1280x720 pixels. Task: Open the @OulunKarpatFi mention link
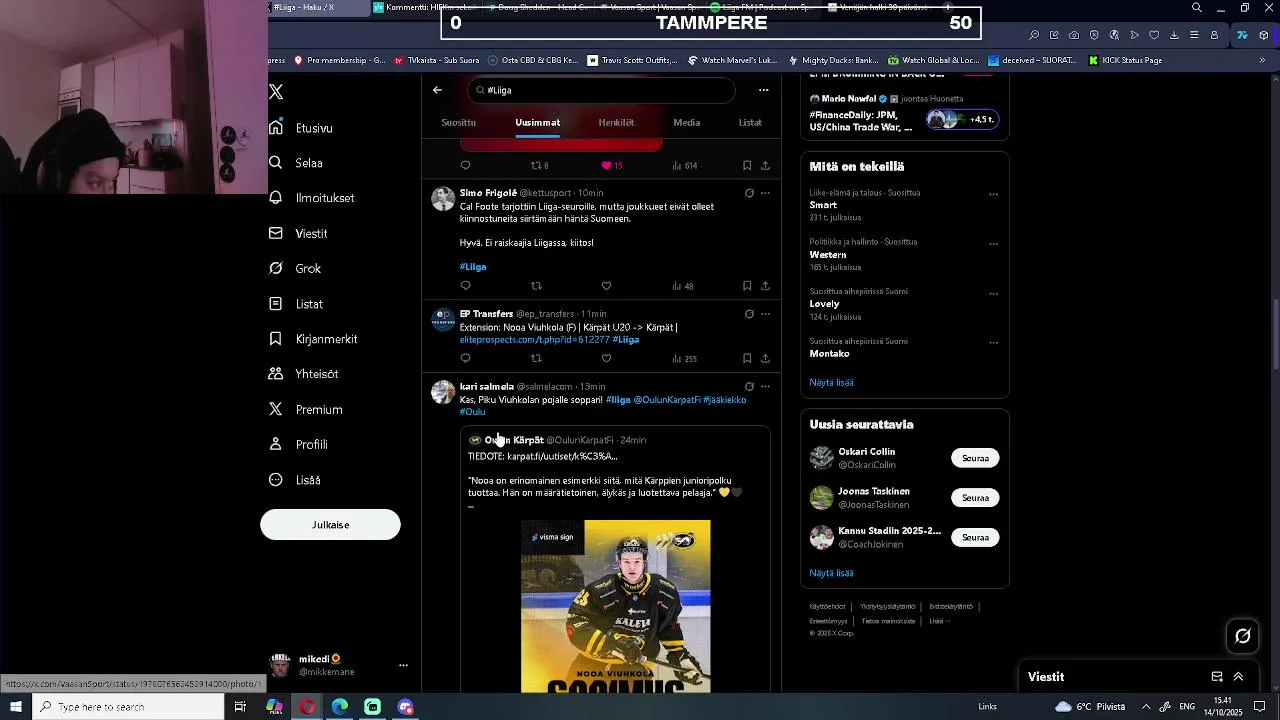click(667, 400)
